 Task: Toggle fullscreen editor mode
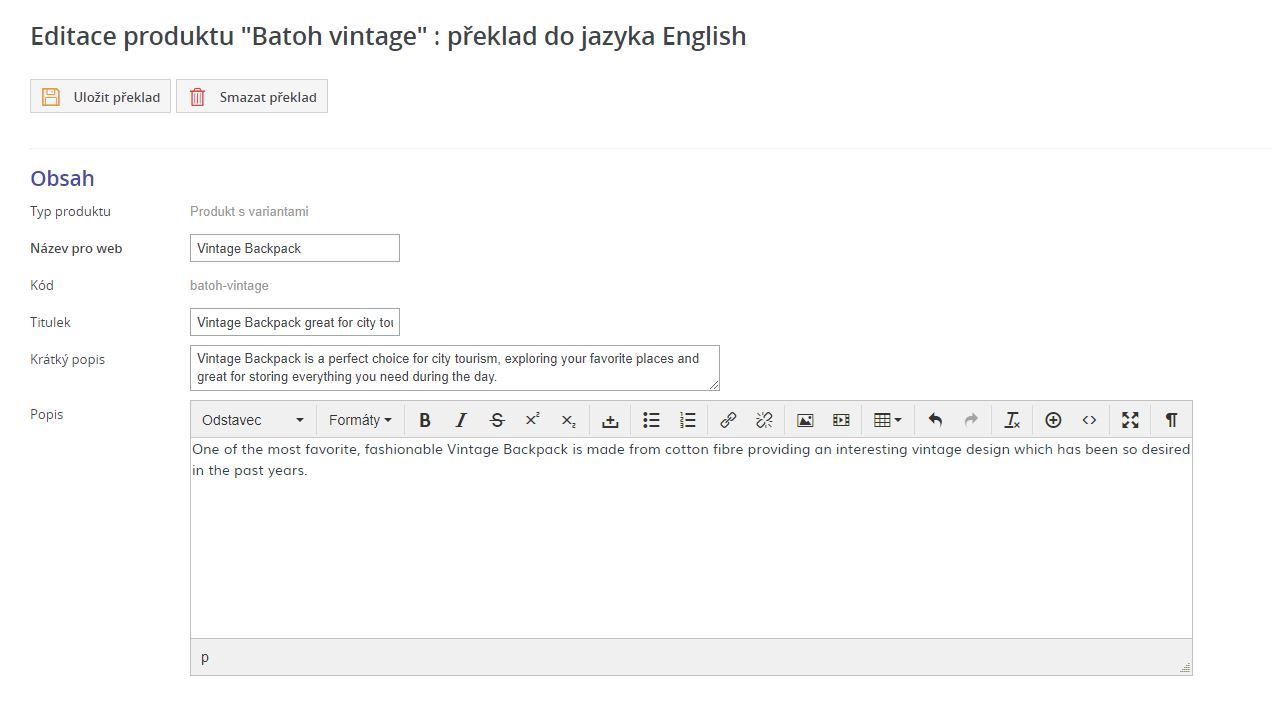pos(1130,420)
